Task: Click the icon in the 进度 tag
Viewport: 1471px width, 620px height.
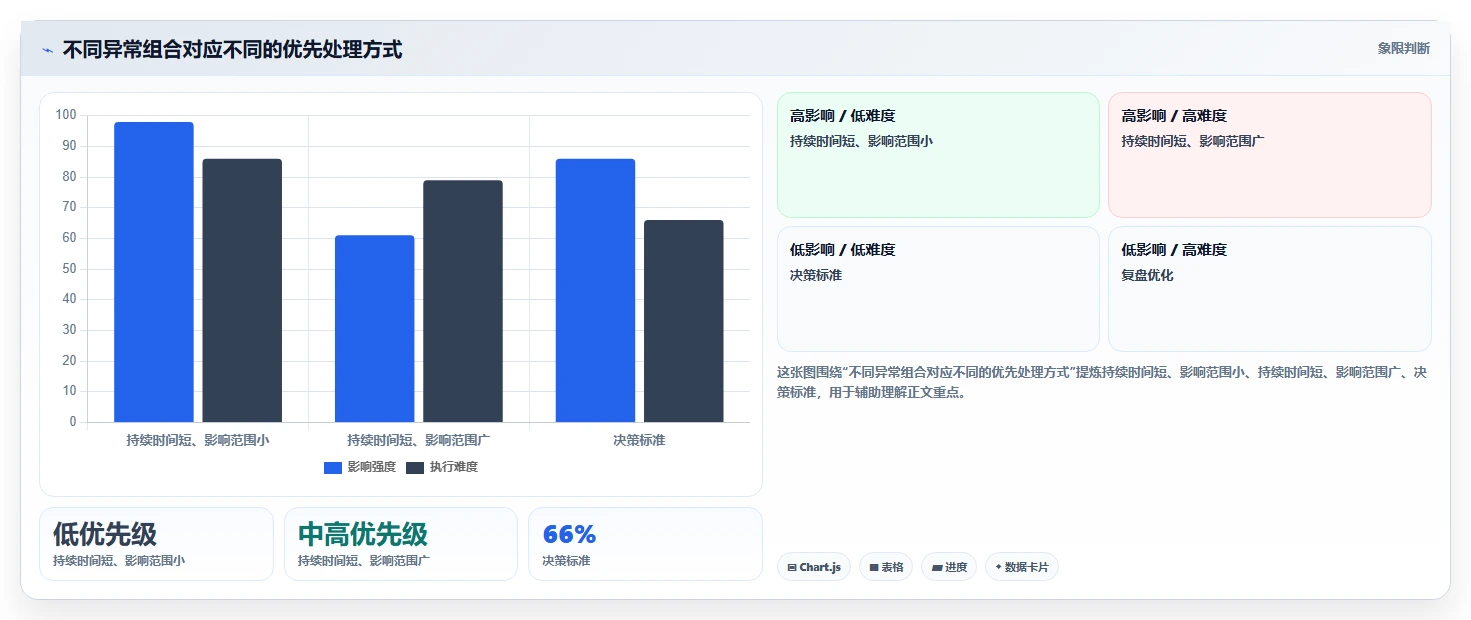Action: 937,568
